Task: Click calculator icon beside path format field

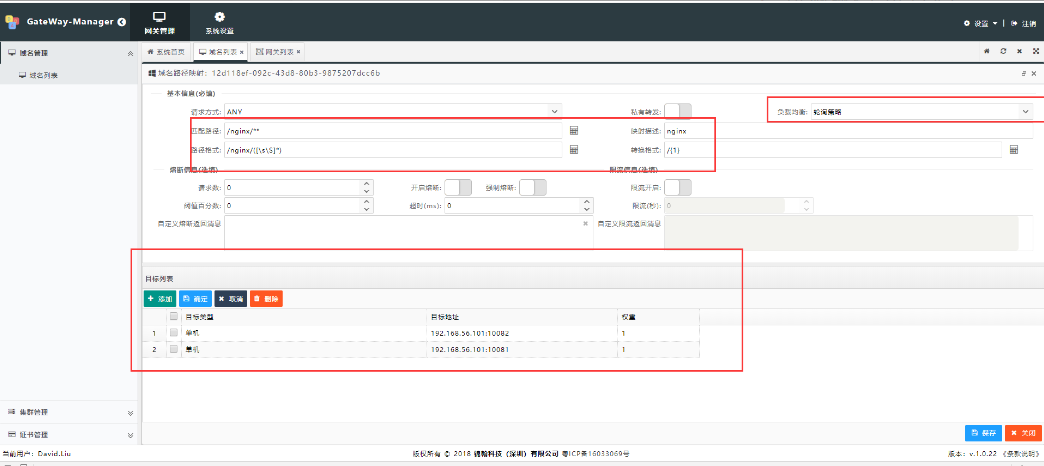Action: [x=574, y=150]
